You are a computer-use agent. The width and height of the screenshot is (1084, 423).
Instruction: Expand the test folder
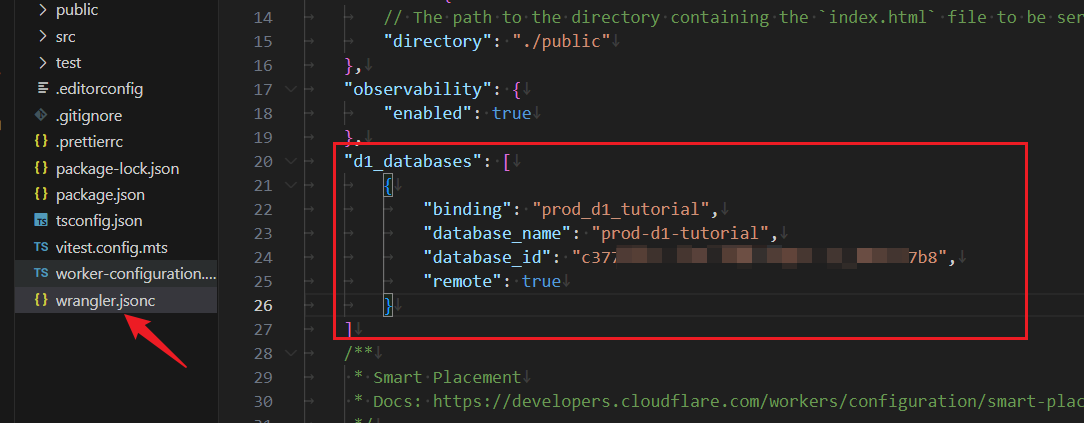42,63
